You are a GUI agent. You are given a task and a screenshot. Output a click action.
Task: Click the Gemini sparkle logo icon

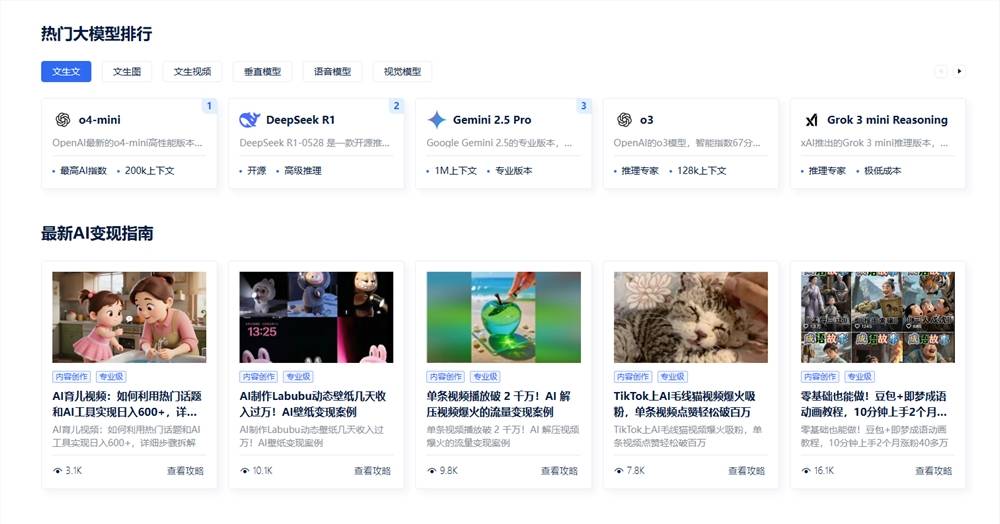[x=436, y=119]
